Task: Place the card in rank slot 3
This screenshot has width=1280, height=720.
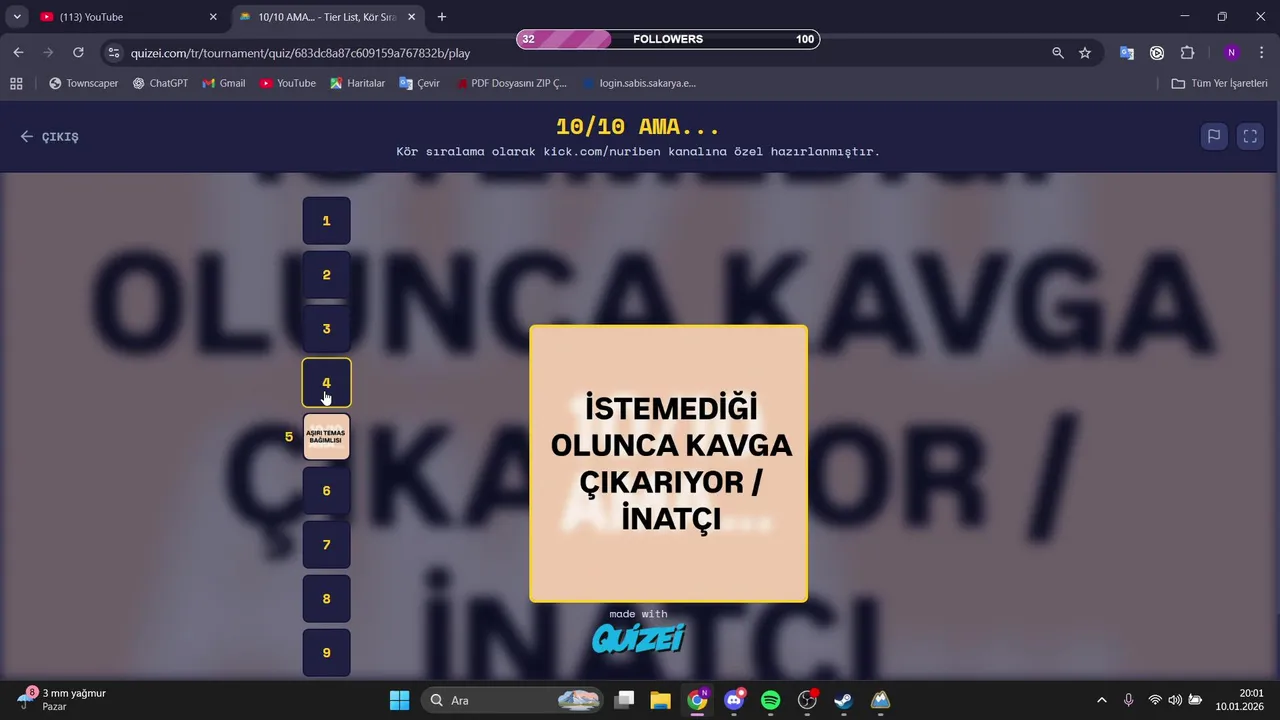Action: (326, 328)
